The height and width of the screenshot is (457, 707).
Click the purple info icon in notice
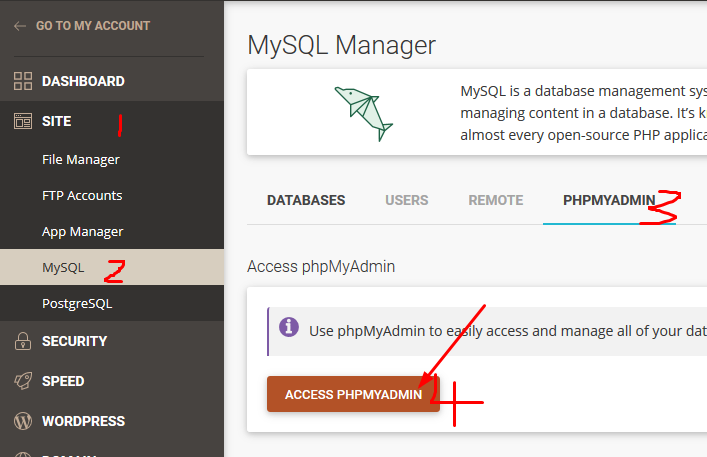(289, 328)
